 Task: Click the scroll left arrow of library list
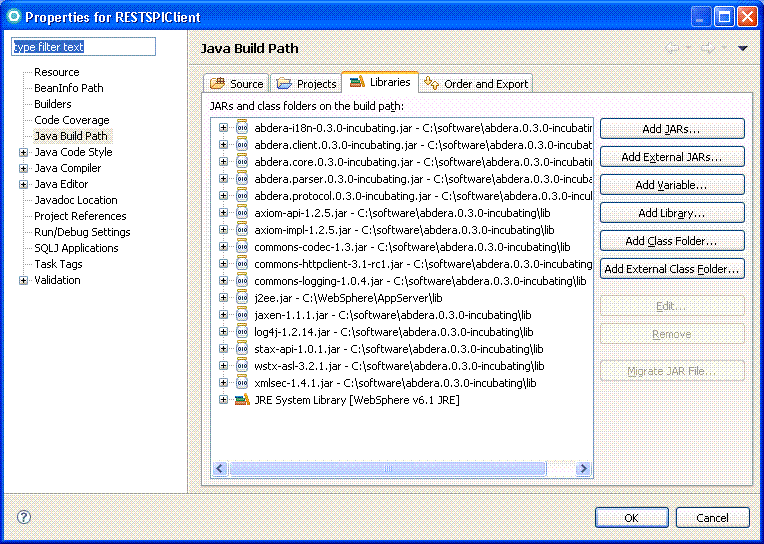pos(220,469)
